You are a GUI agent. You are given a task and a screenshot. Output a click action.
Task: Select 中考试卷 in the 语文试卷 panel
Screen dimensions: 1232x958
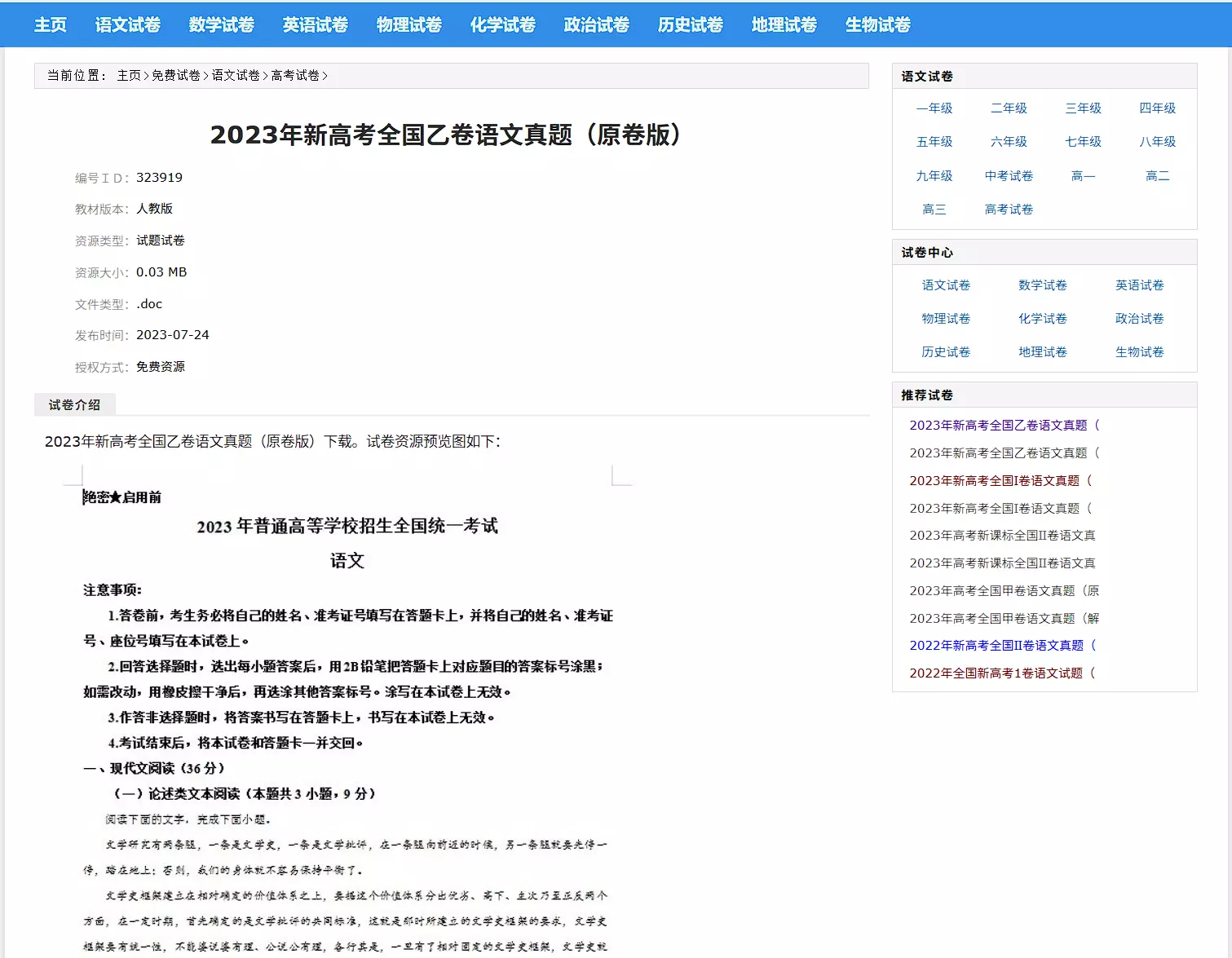[x=1009, y=176]
